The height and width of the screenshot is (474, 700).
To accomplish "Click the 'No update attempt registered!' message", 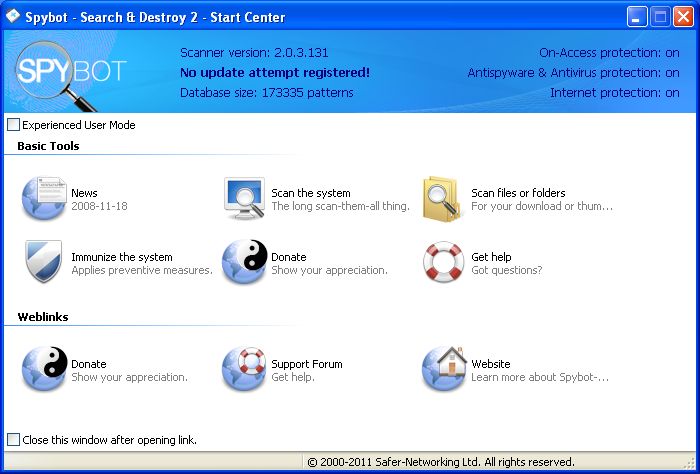I will click(x=274, y=72).
